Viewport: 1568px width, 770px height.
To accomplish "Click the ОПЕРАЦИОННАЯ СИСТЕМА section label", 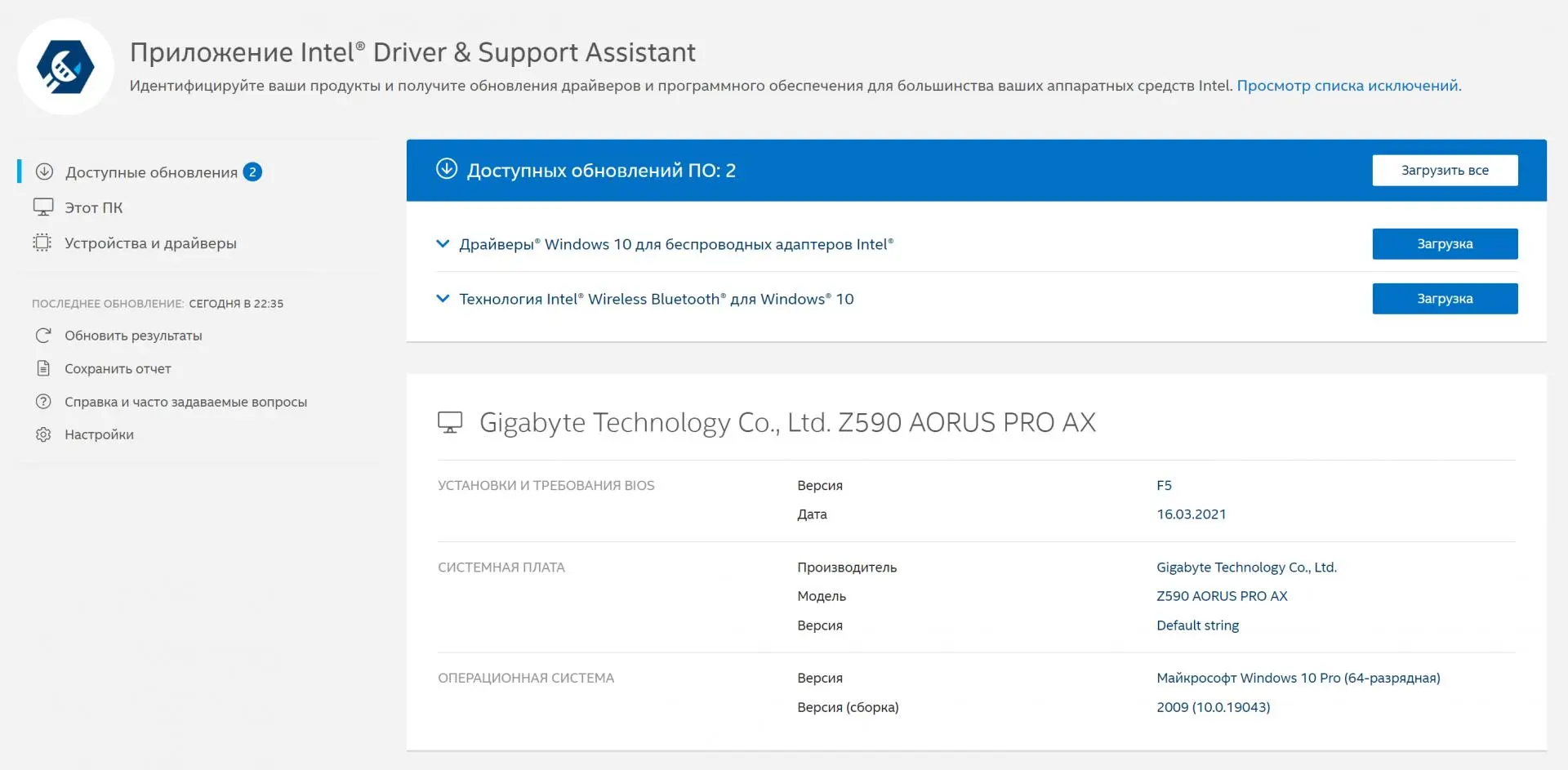I will pos(526,678).
